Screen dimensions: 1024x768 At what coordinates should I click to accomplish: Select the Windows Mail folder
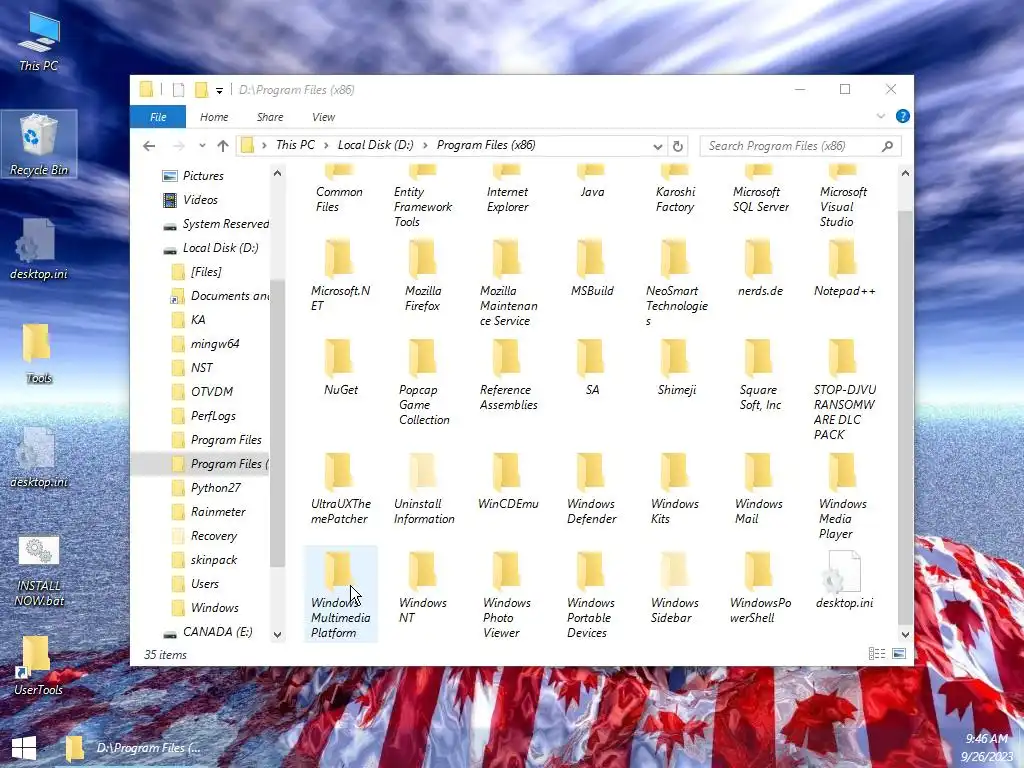(x=760, y=488)
